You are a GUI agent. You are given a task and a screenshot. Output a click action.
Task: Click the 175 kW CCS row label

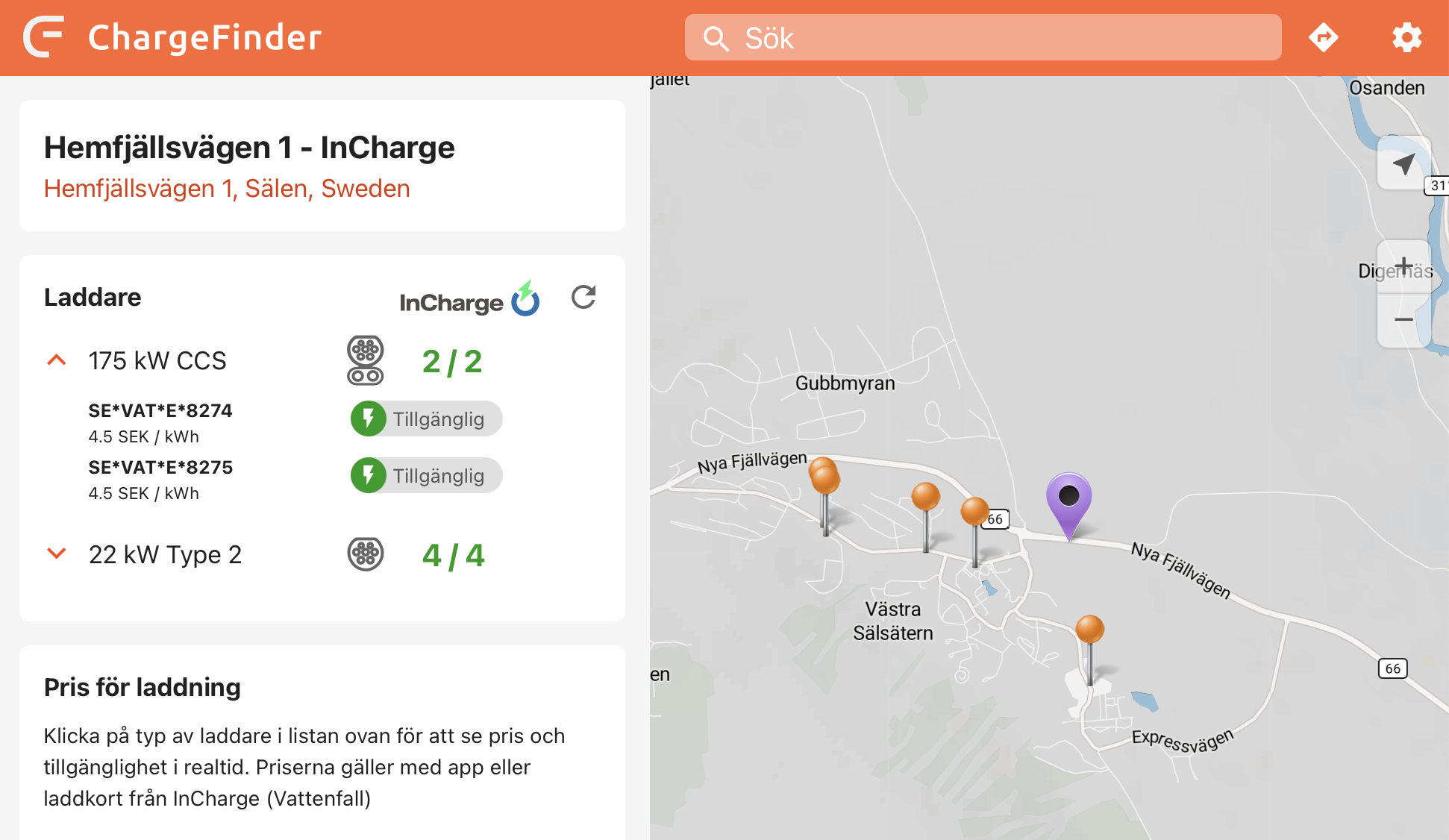pos(157,361)
